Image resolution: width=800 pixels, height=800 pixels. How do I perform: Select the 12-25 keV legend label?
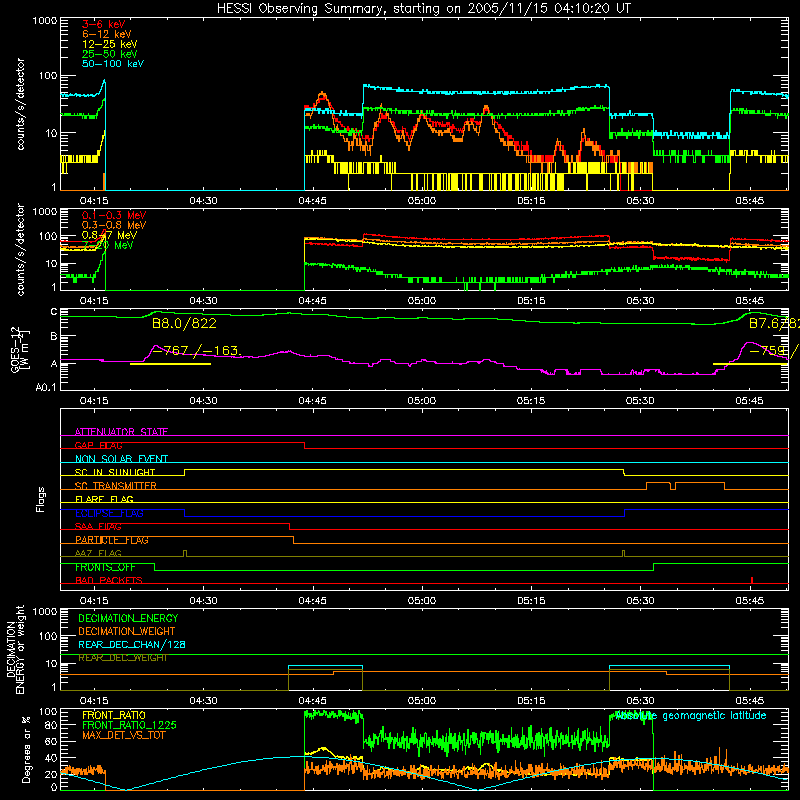click(x=110, y=44)
